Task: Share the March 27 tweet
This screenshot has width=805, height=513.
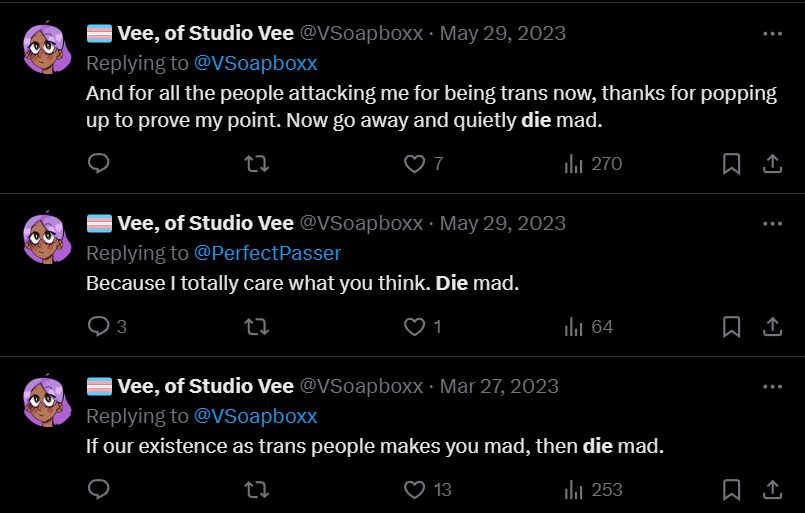Action: [772, 490]
